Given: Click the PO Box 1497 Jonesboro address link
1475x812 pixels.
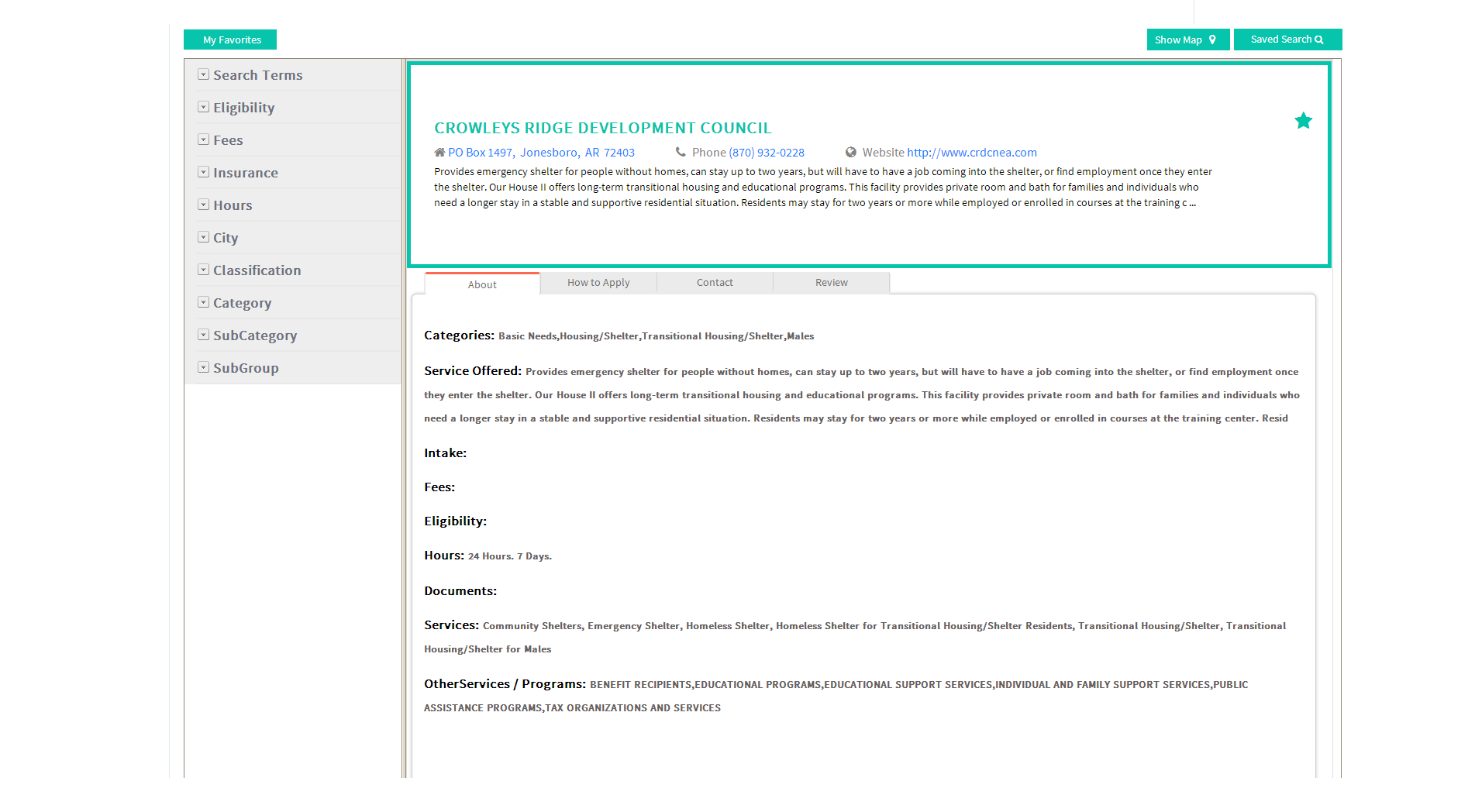Looking at the screenshot, I should [541, 153].
